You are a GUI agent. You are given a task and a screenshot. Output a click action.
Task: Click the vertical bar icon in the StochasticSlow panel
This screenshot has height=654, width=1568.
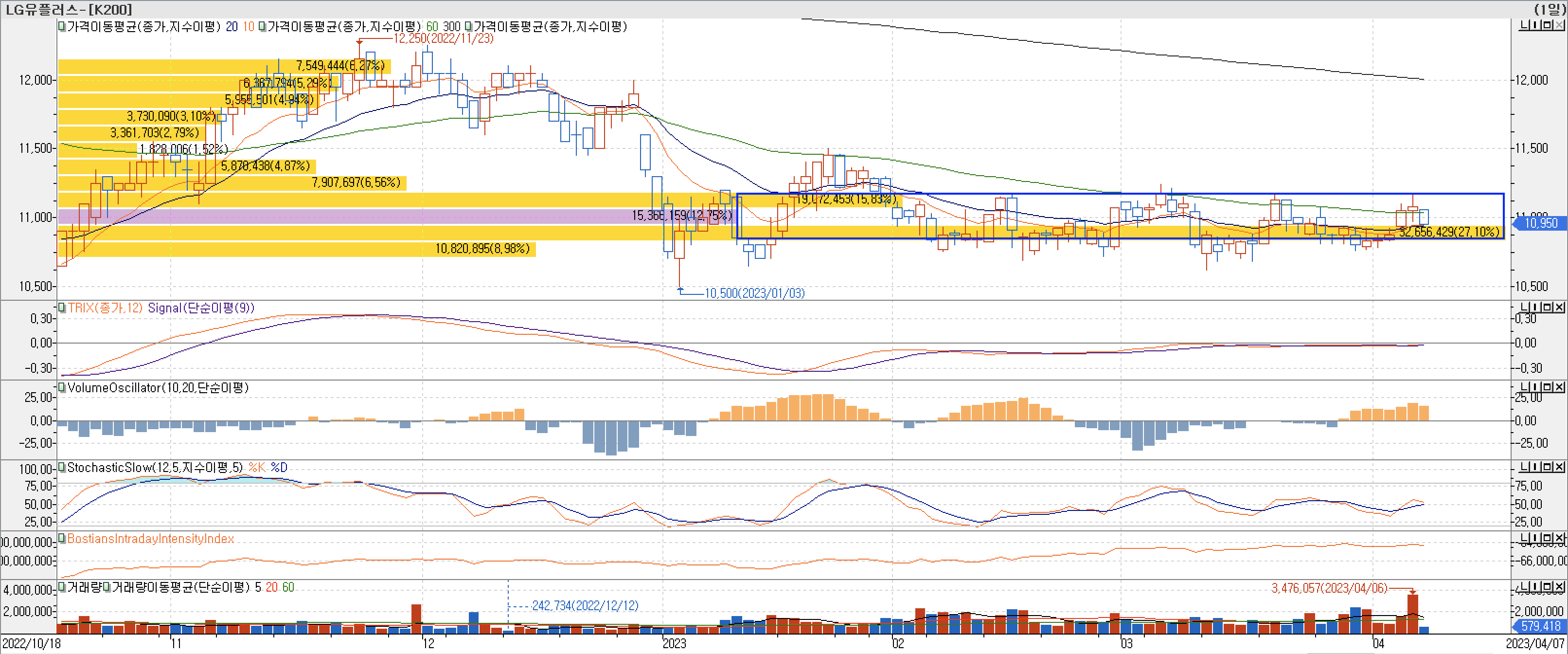(1535, 467)
